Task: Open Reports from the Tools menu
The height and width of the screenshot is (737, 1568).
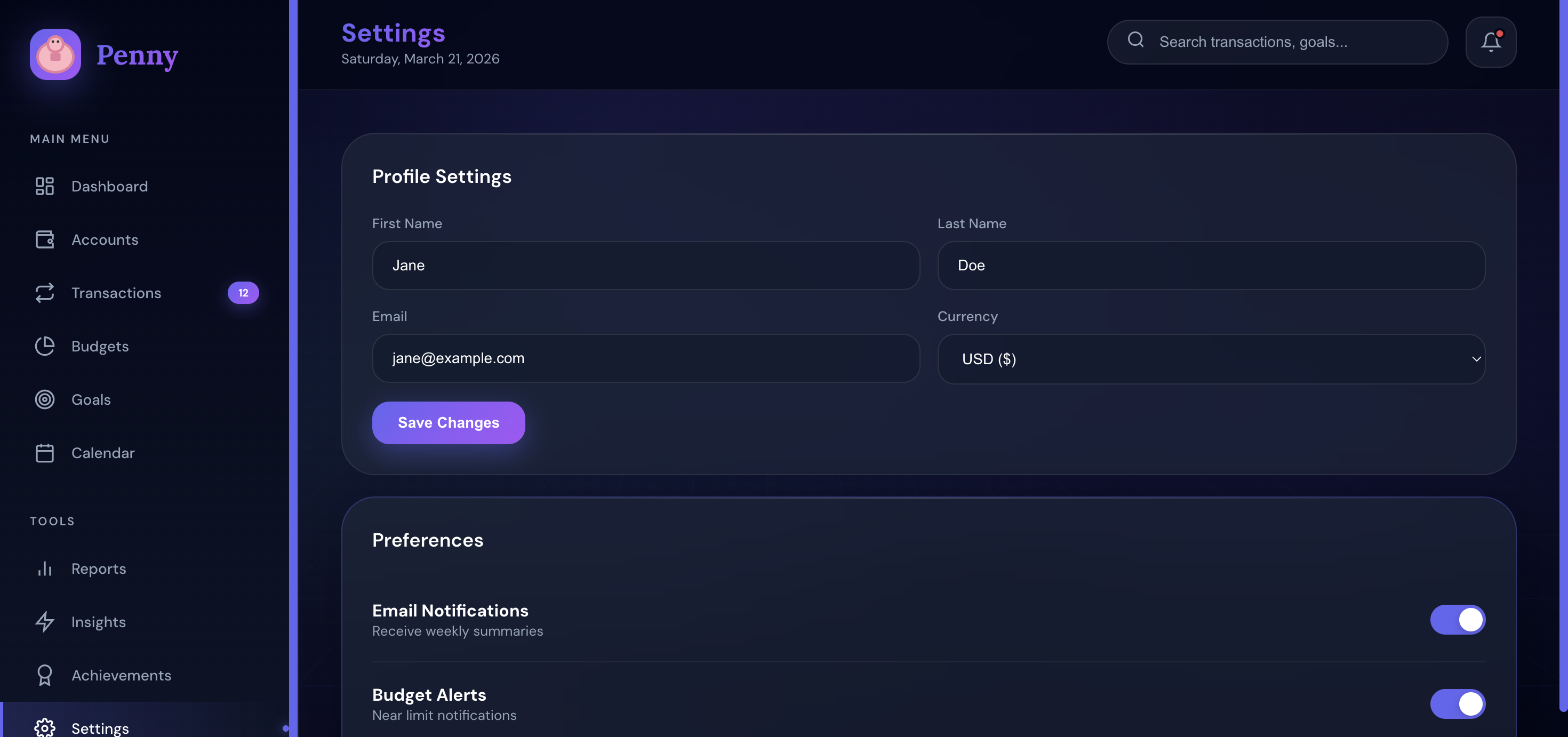Action: tap(99, 569)
